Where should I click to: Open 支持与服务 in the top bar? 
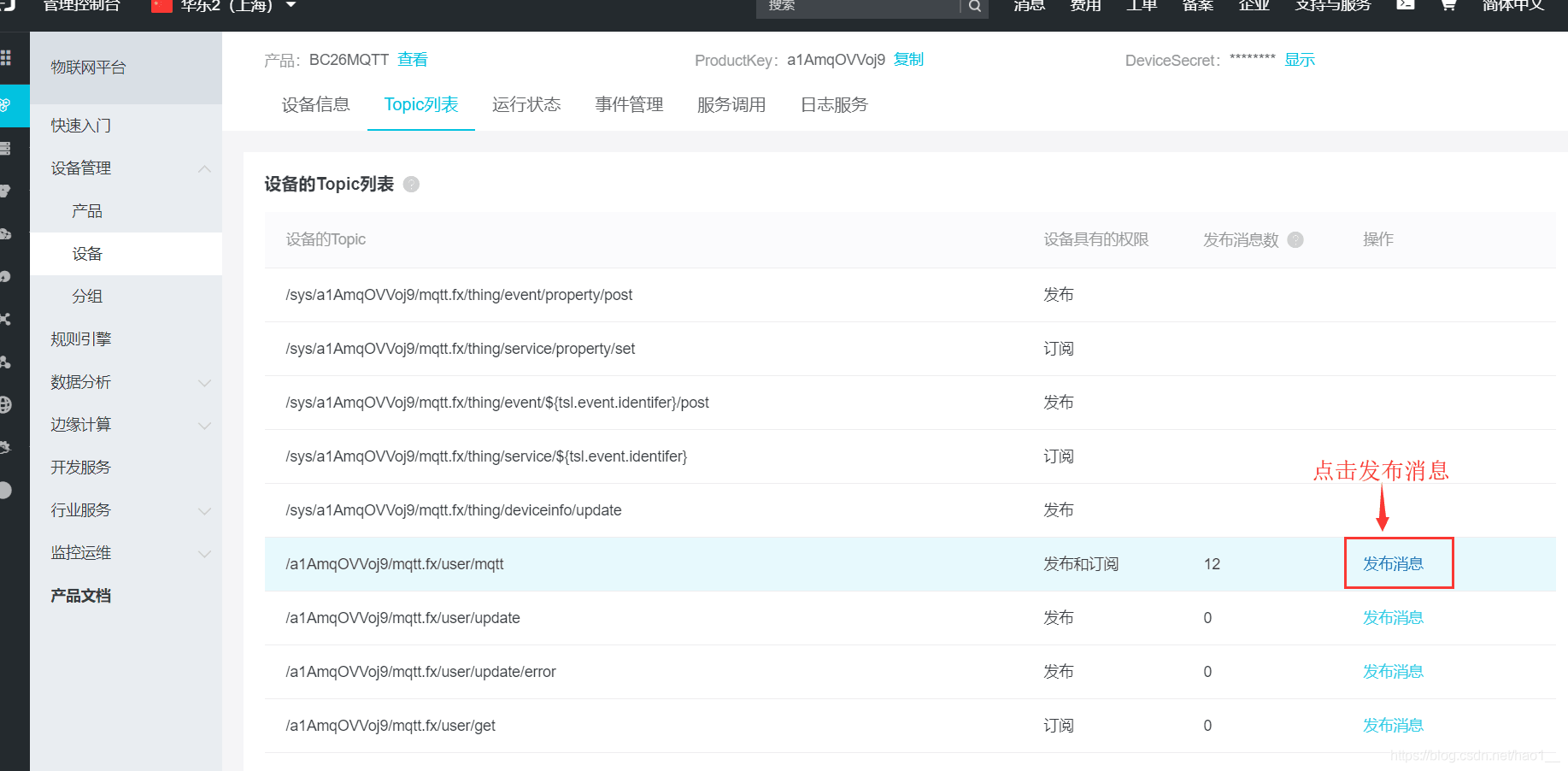point(1333,5)
